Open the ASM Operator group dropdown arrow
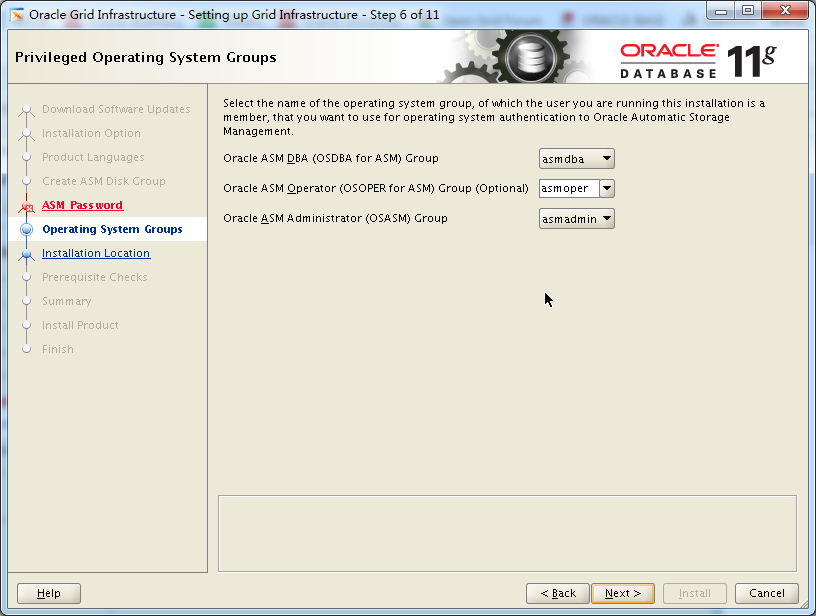The image size is (816, 616). [607, 188]
